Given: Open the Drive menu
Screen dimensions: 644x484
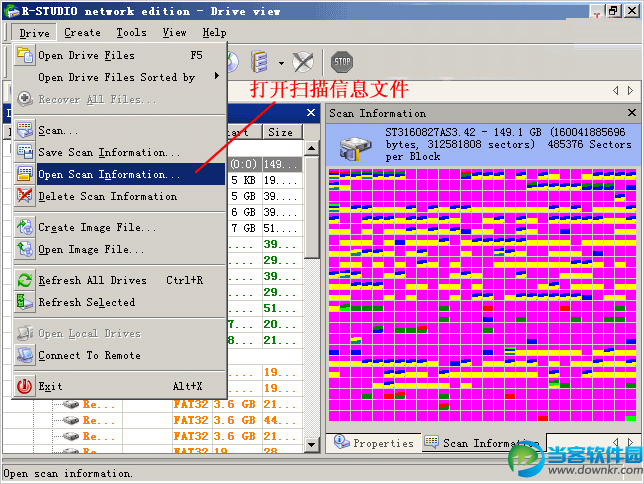Looking at the screenshot, I should coord(34,33).
